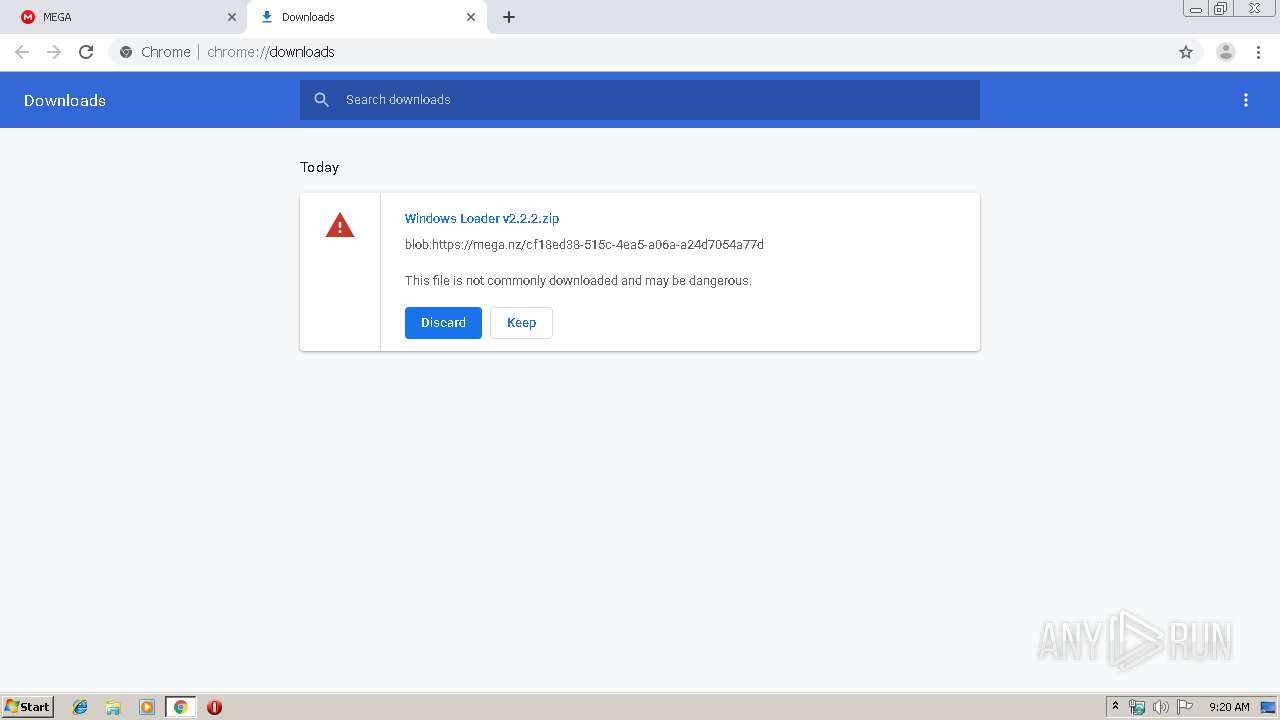
Task: Click the blob mega.nz source URL
Action: point(584,244)
